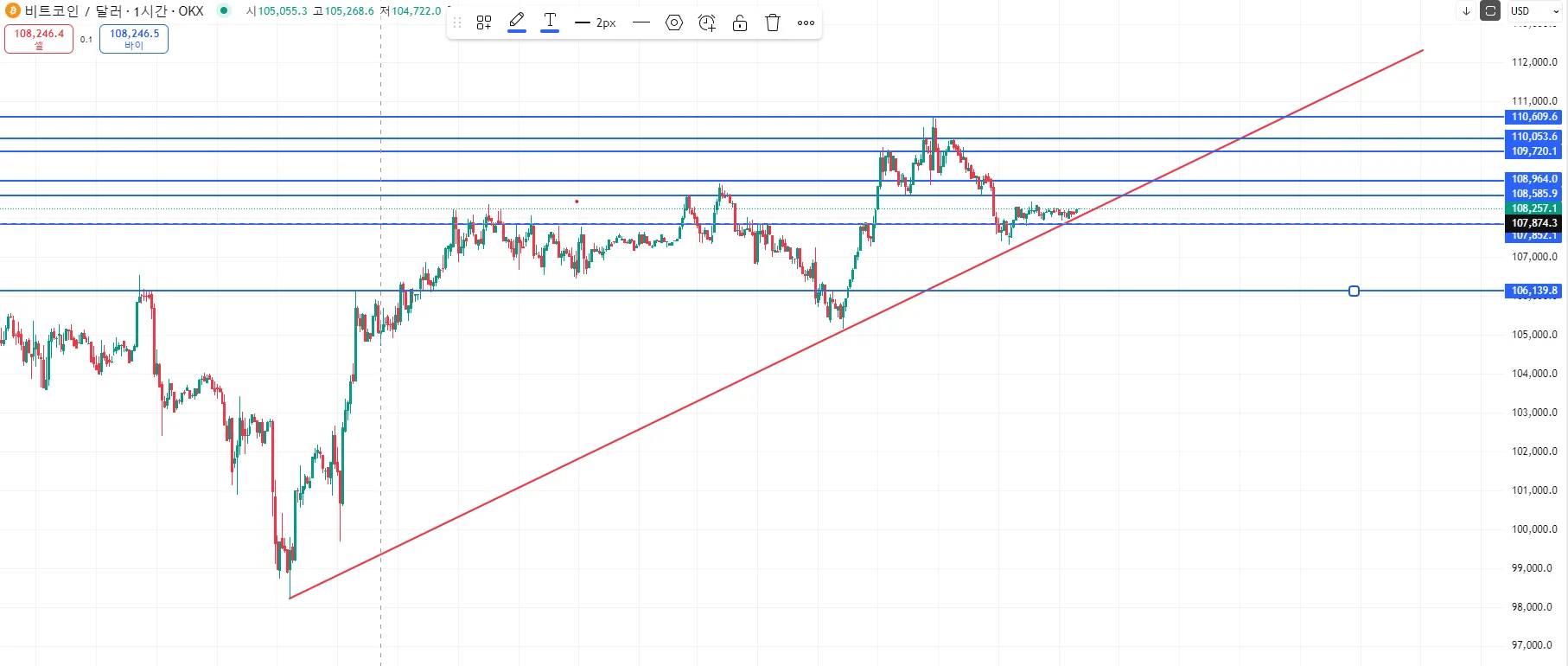Click the 108,585.9 price label
Screen dimensions: 1568x666
1533,194
